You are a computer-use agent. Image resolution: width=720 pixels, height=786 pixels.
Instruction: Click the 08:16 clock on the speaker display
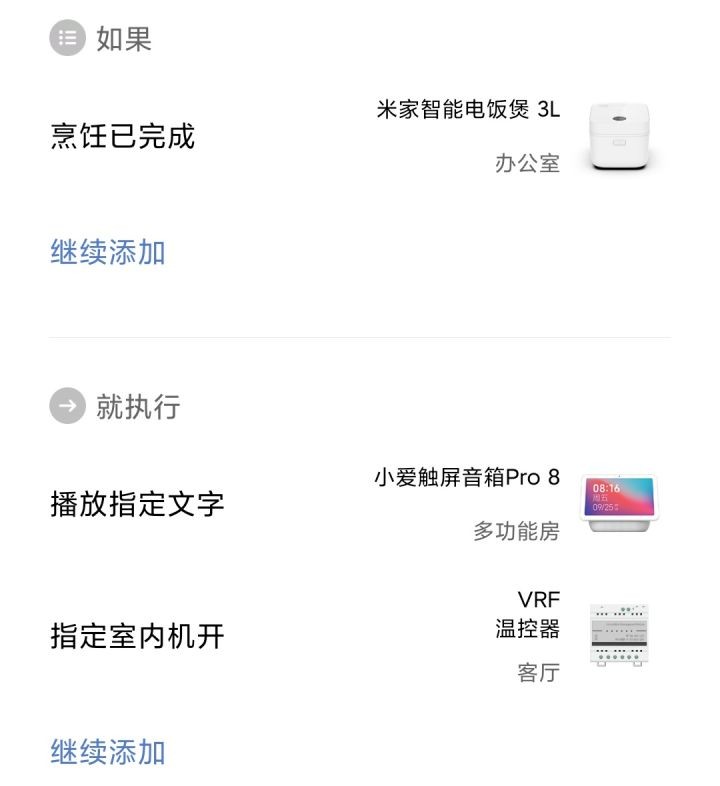[x=606, y=488]
